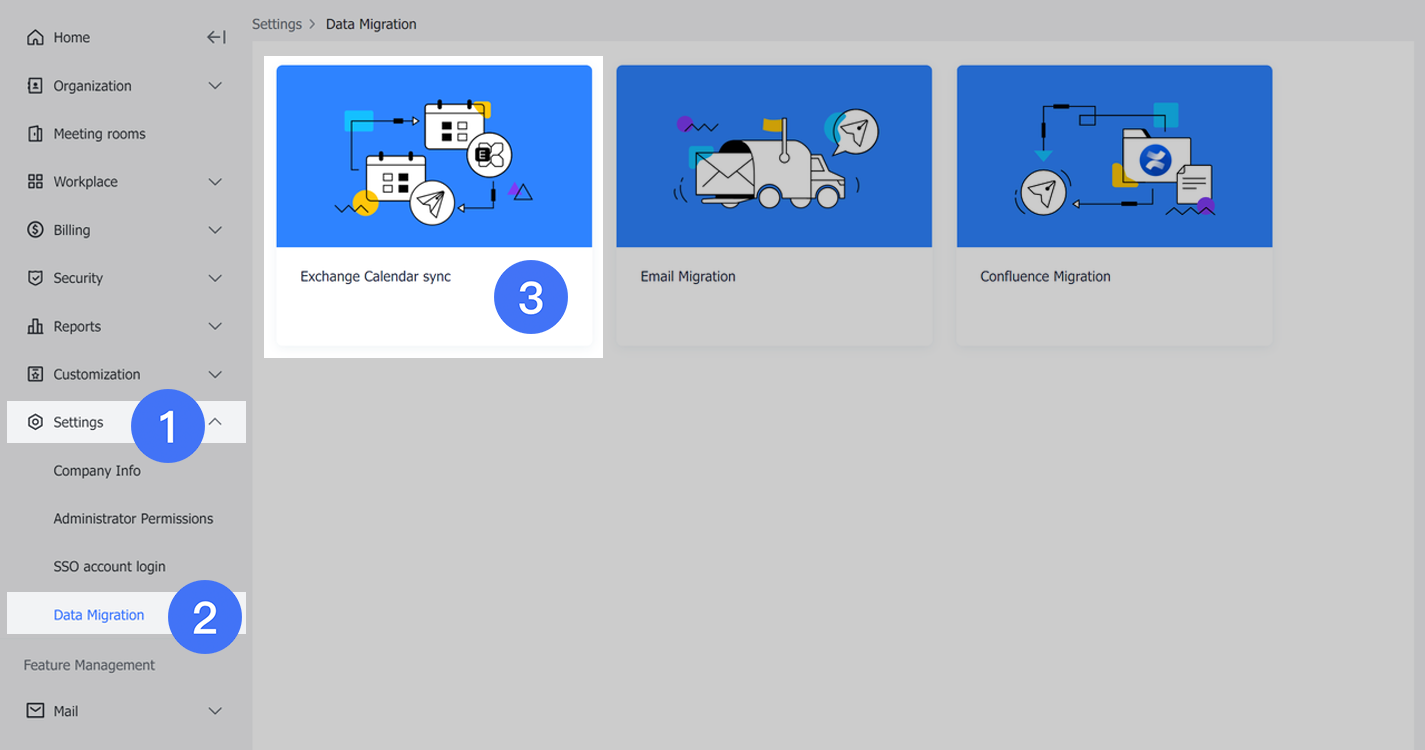The image size is (1425, 750).
Task: Click the Organization menu label
Action: [x=92, y=86]
